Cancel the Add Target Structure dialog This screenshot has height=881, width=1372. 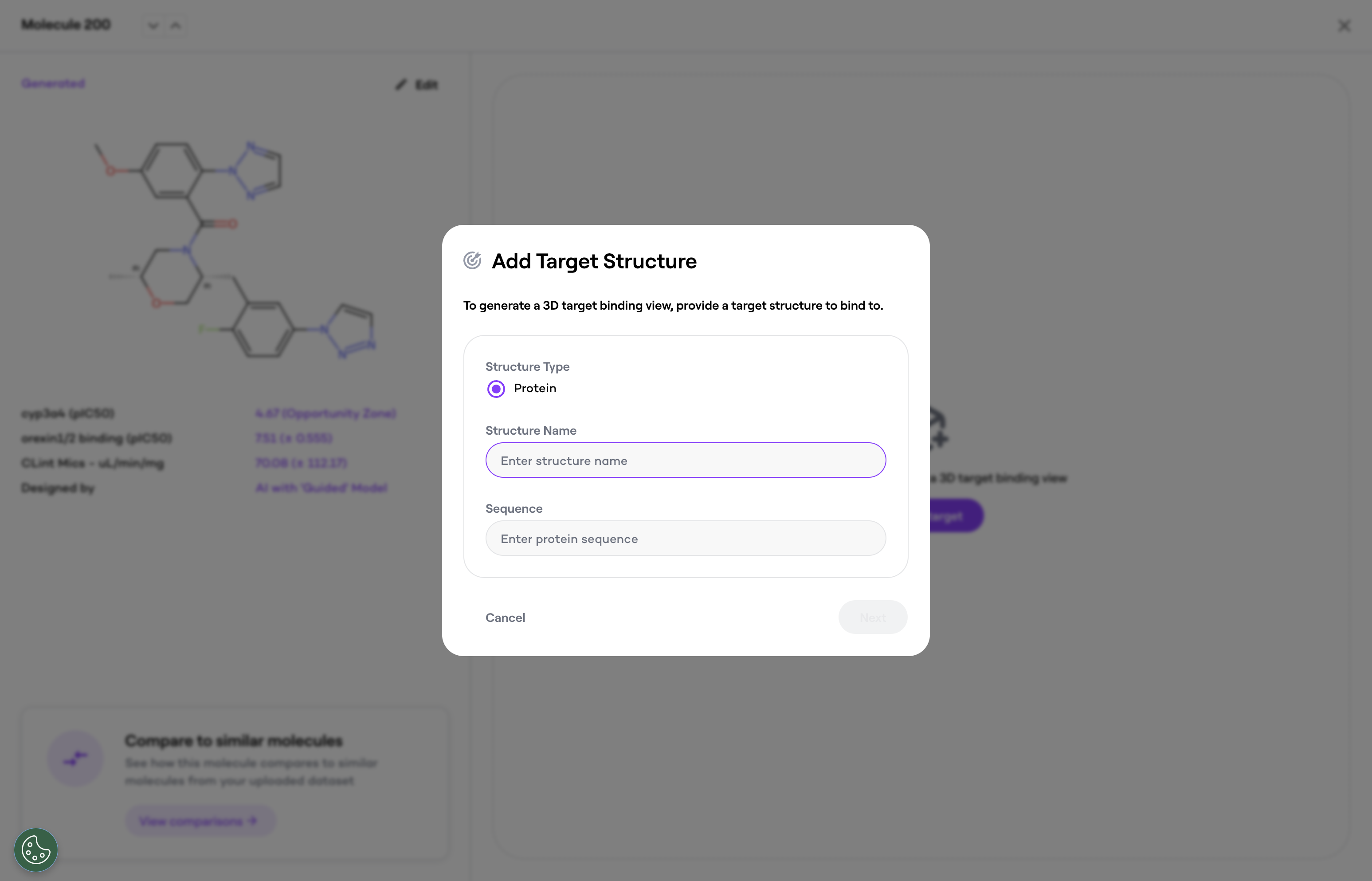point(505,617)
